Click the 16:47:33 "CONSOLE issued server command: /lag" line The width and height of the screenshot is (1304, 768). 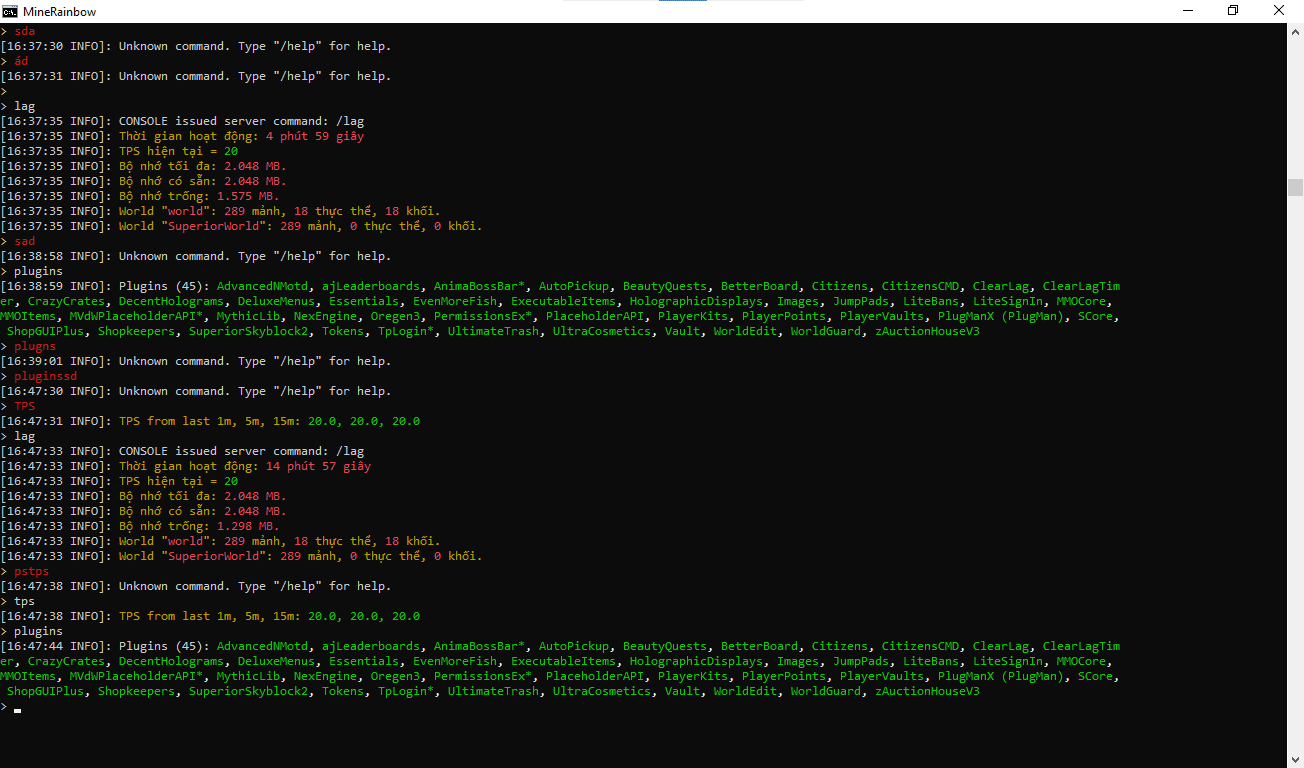(x=182, y=451)
